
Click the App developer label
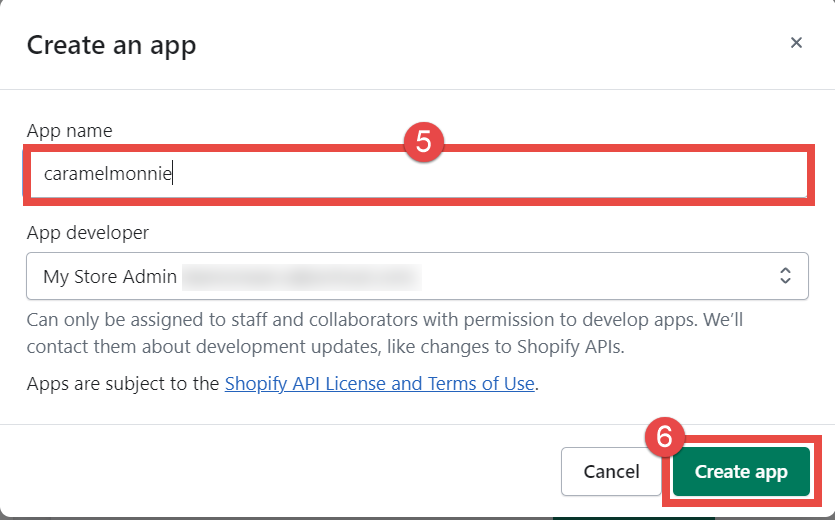pyautogui.click(x=88, y=233)
